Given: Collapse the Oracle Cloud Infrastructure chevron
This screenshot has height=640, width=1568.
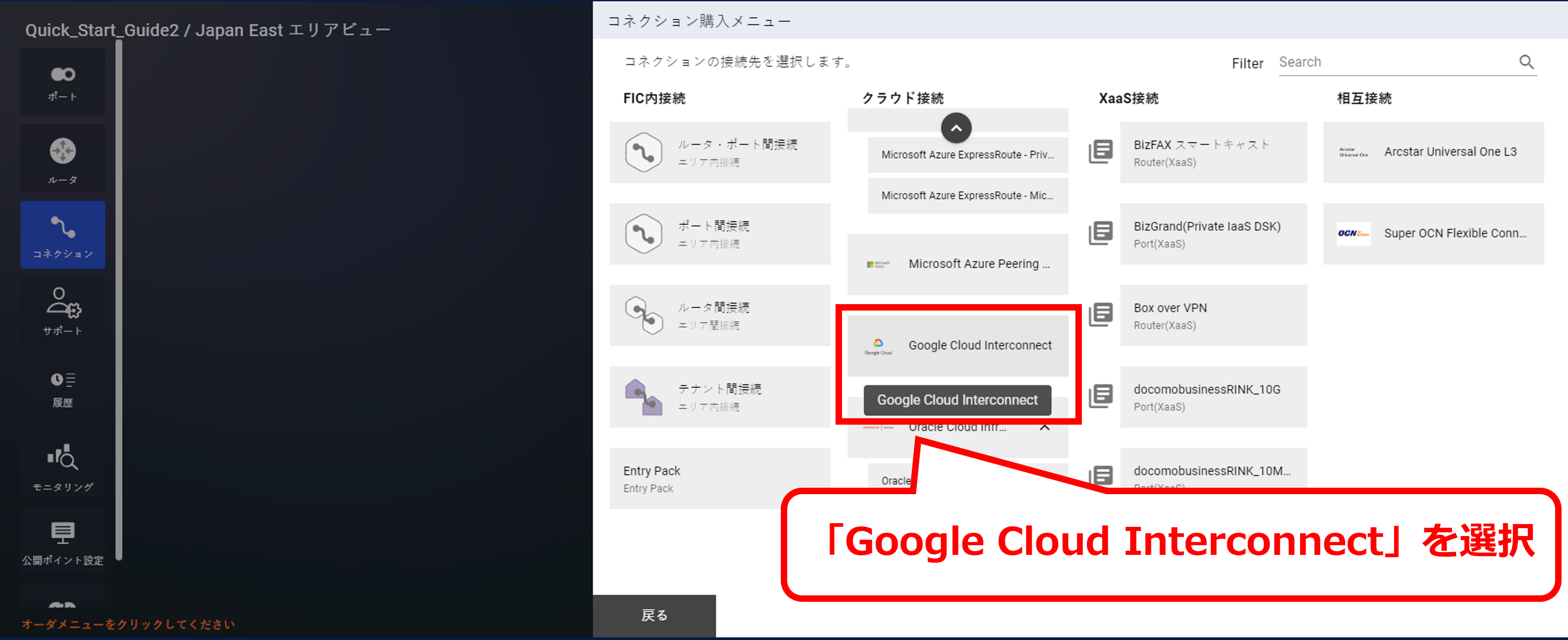Looking at the screenshot, I should (1045, 427).
